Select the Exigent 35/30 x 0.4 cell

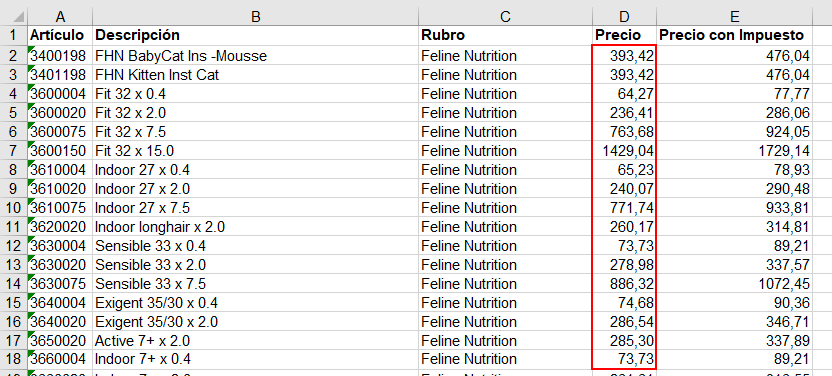point(255,302)
